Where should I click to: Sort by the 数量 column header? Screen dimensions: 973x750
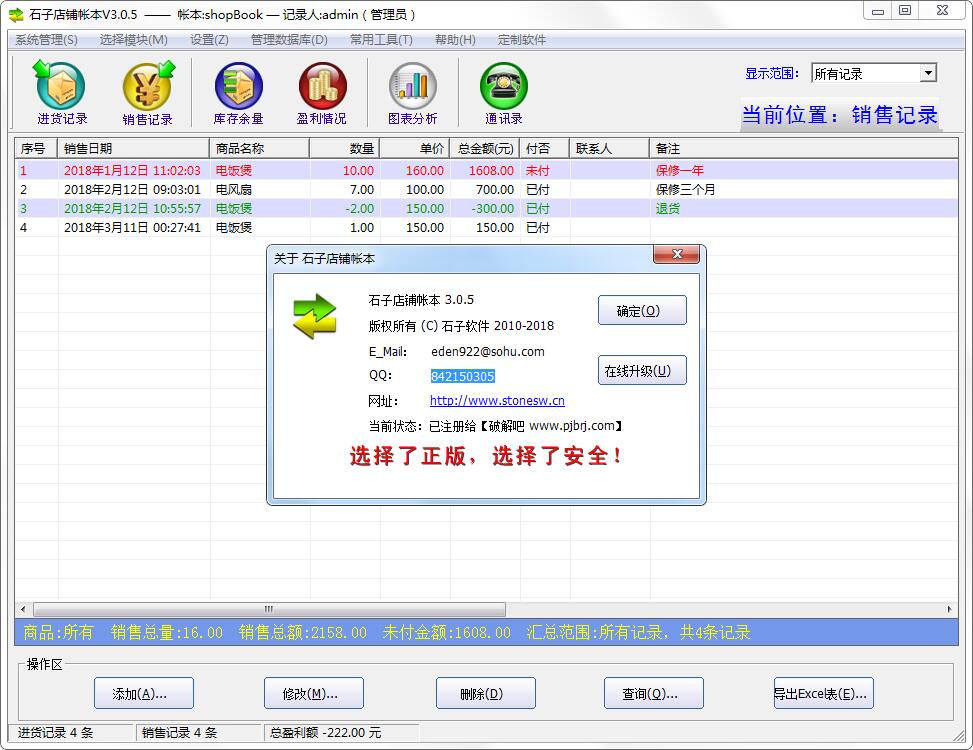[344, 148]
